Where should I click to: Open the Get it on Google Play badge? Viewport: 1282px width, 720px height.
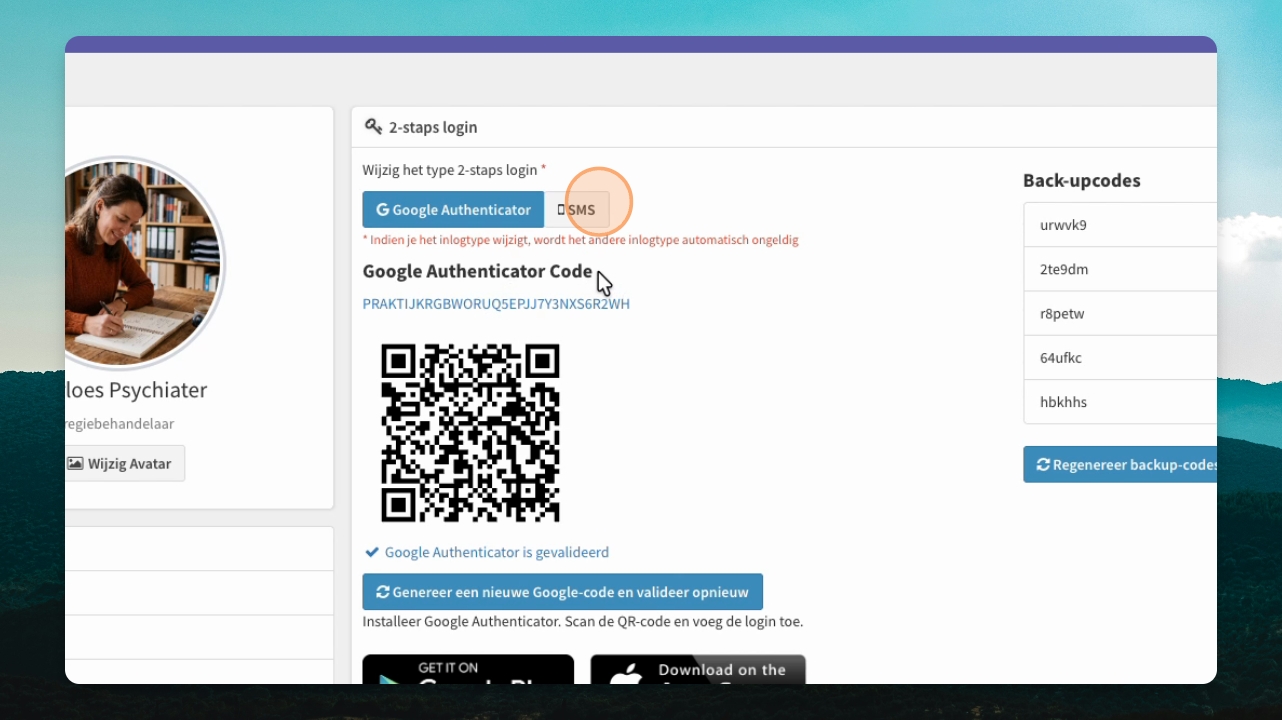468,670
